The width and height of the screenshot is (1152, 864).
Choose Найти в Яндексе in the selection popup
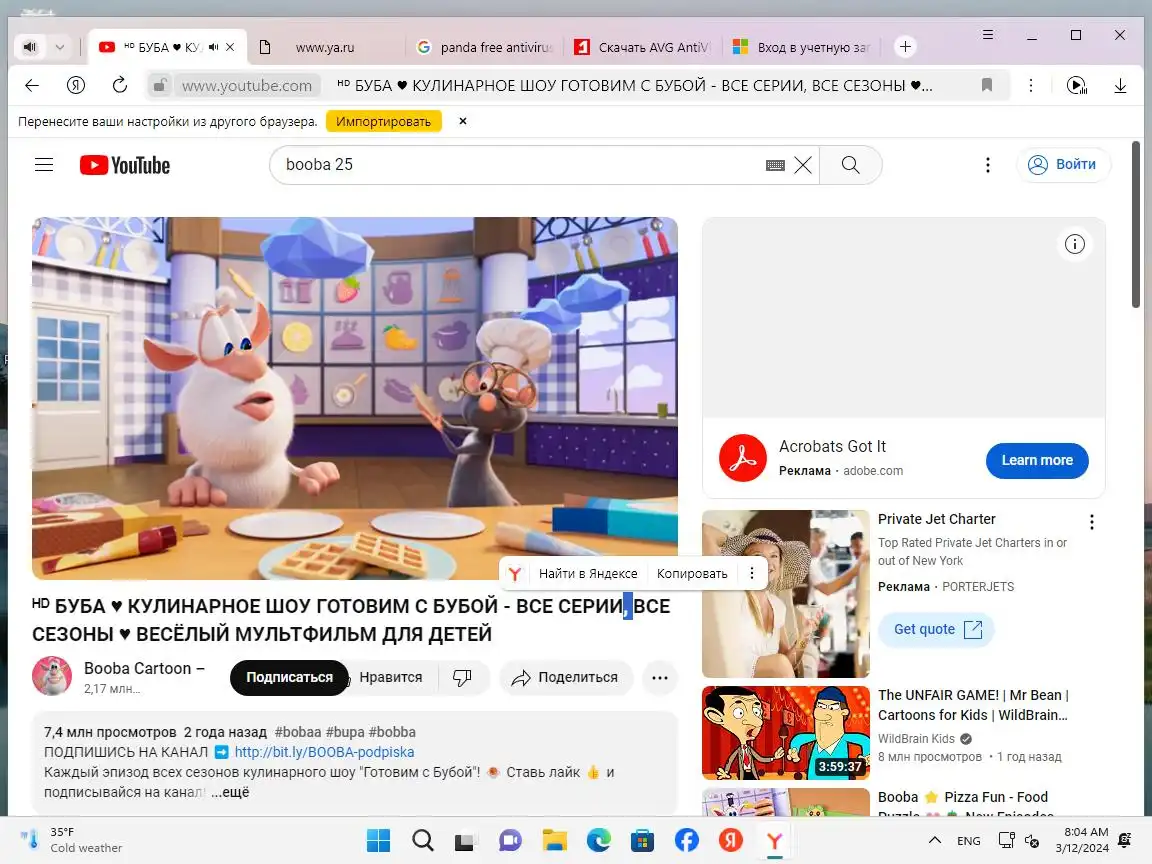(588, 574)
